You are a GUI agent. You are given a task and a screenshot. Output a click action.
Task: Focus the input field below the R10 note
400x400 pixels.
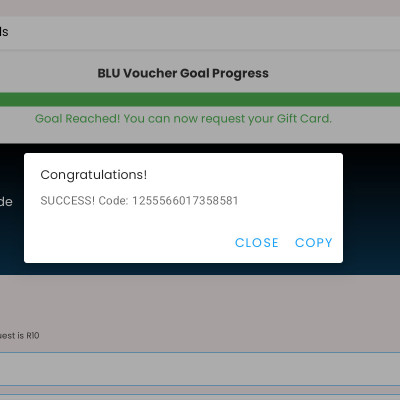click(x=200, y=369)
